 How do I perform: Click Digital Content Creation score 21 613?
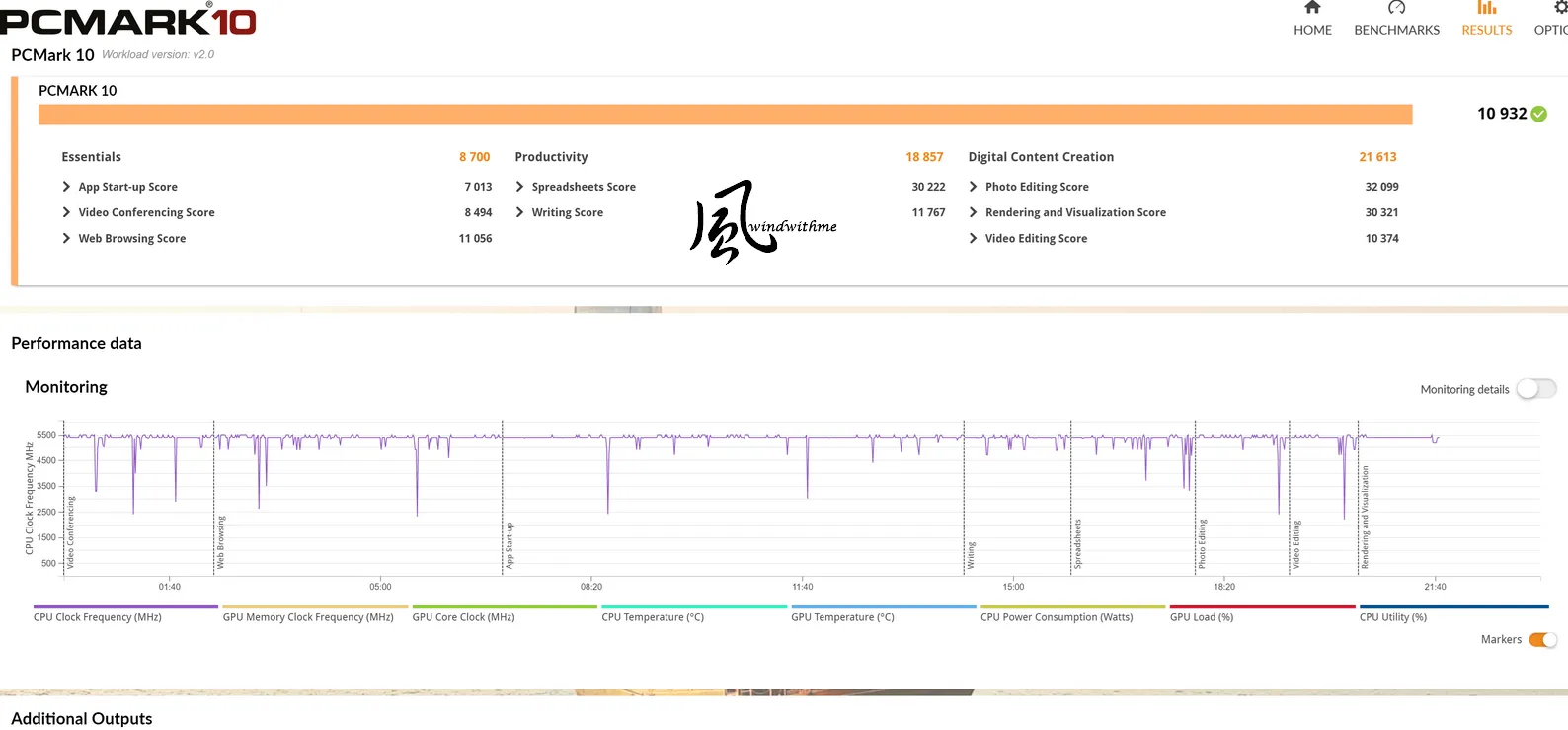tap(1377, 157)
